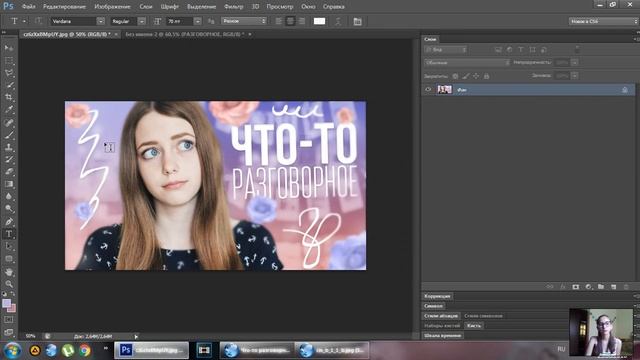The width and height of the screenshot is (640, 360).
Task: Expand the Символ panel
Action: 433,306
